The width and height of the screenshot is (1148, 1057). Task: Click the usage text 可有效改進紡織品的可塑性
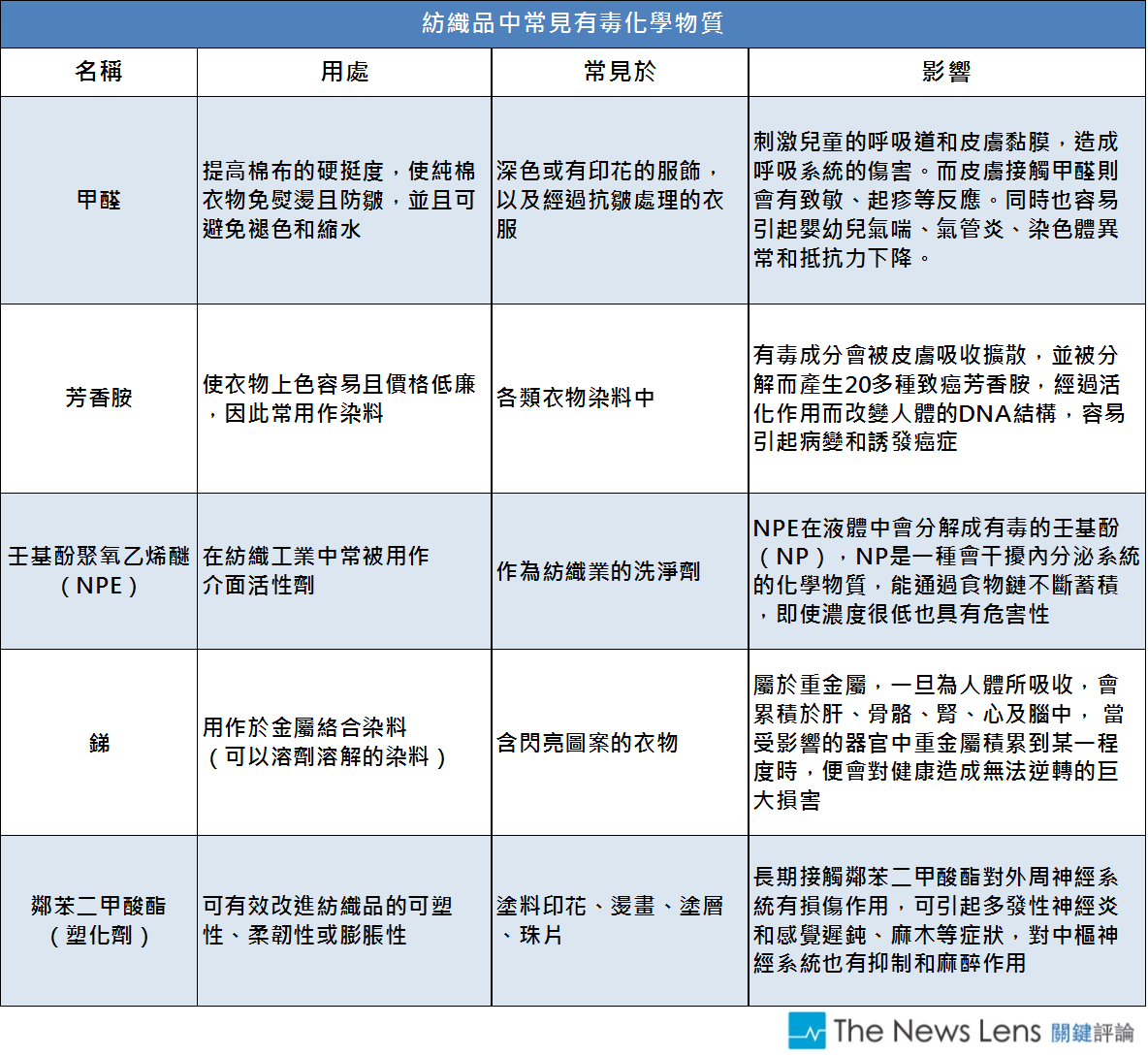pyautogui.click(x=328, y=920)
